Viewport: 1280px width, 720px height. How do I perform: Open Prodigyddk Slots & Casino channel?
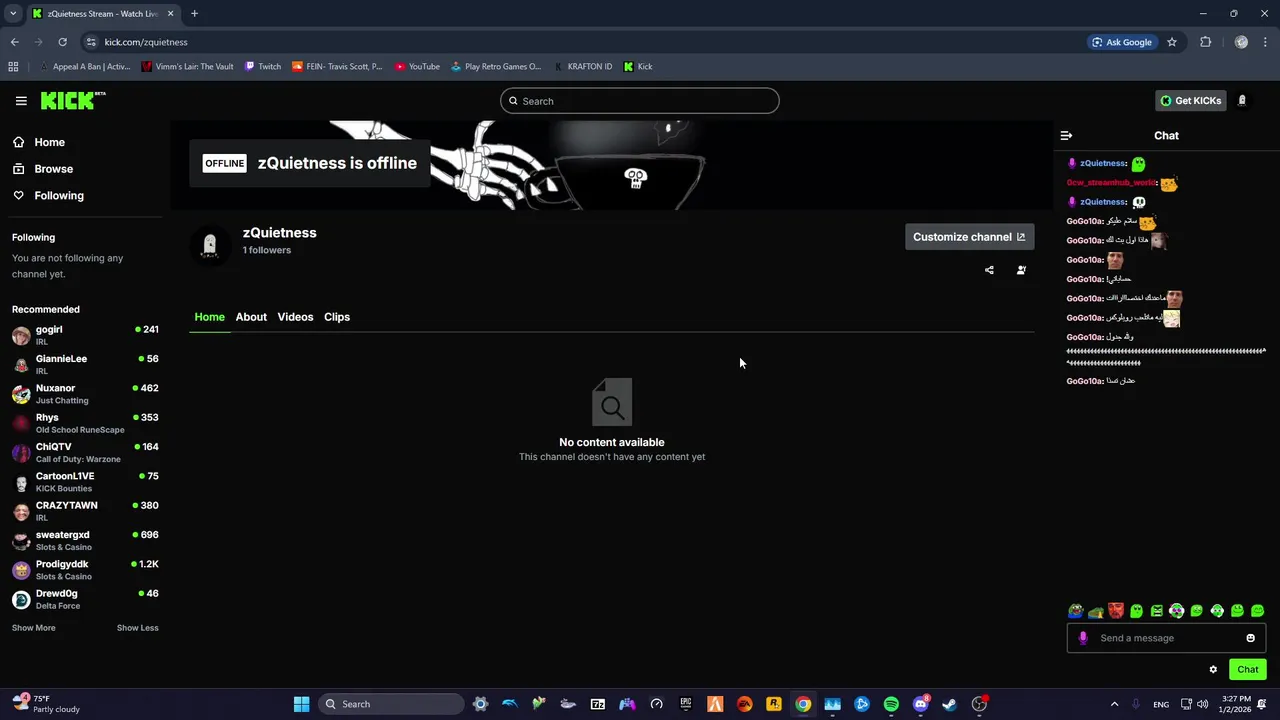(85, 570)
